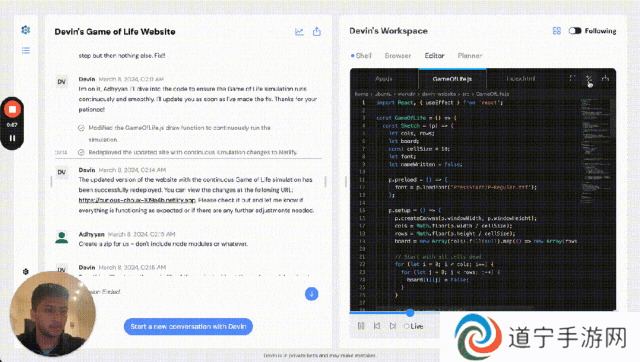Open the Devin logo in the sidebar
The image size is (640, 362).
coord(26,30)
